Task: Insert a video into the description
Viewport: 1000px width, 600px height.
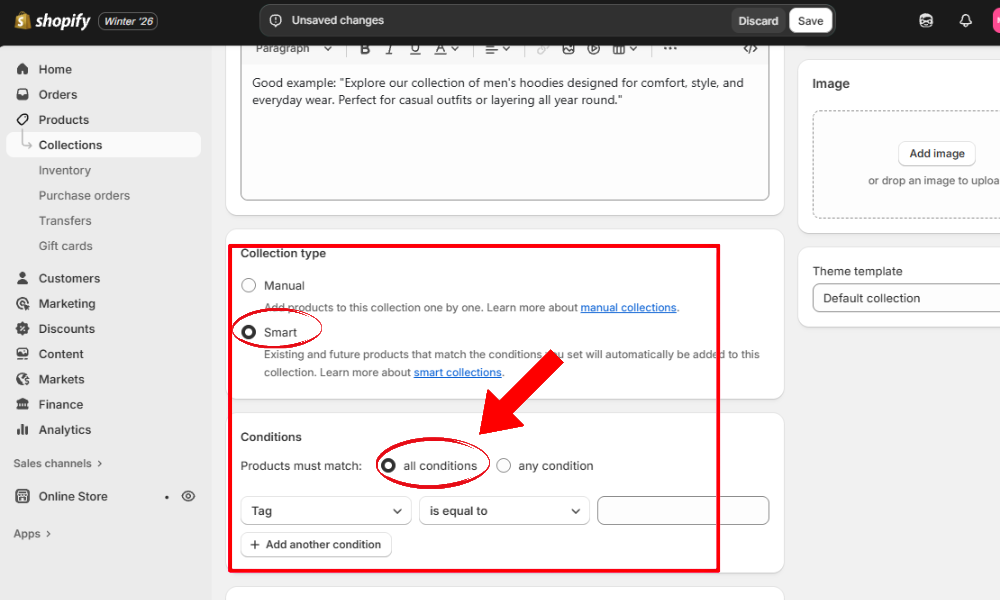Action: point(594,48)
